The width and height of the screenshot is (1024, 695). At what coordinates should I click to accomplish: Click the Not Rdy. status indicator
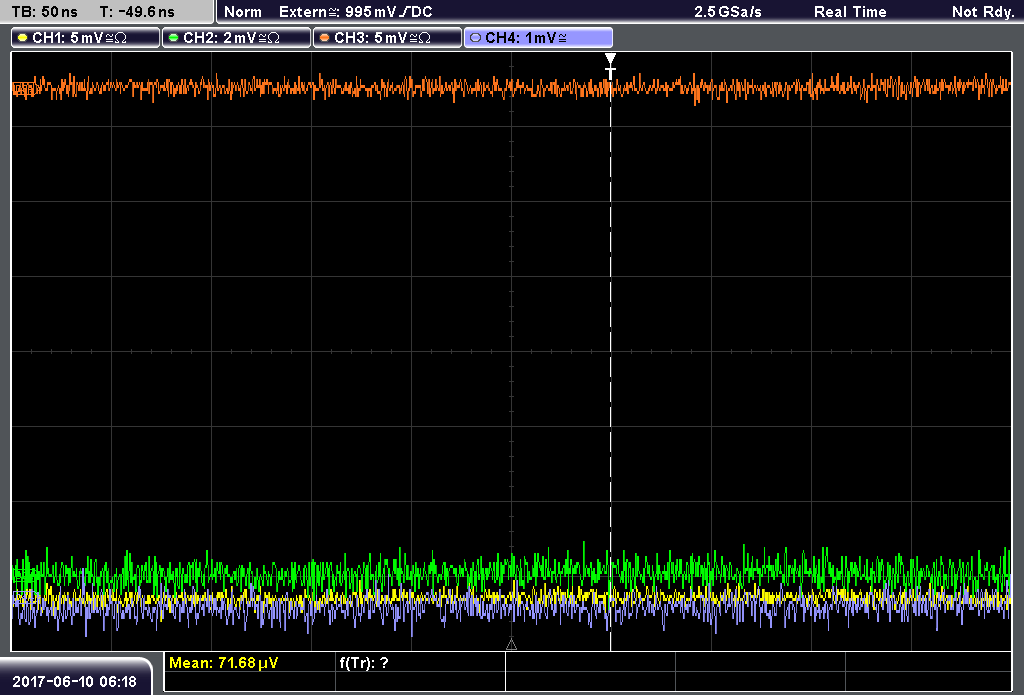pyautogui.click(x=983, y=12)
